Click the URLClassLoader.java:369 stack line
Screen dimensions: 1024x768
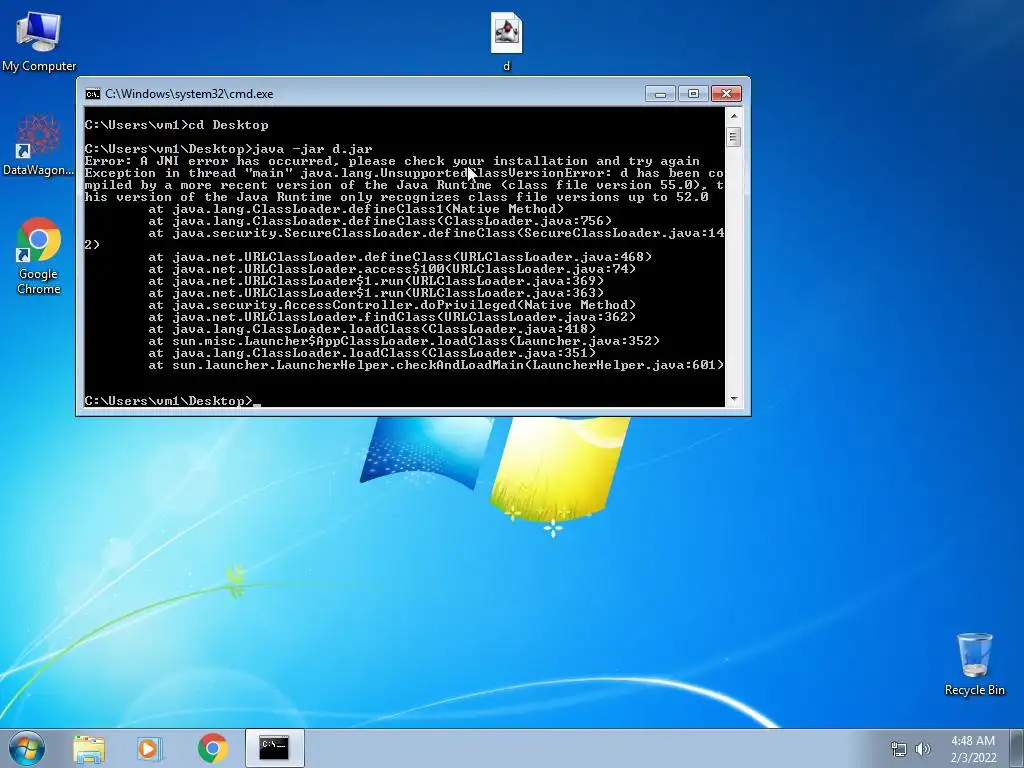(376, 281)
